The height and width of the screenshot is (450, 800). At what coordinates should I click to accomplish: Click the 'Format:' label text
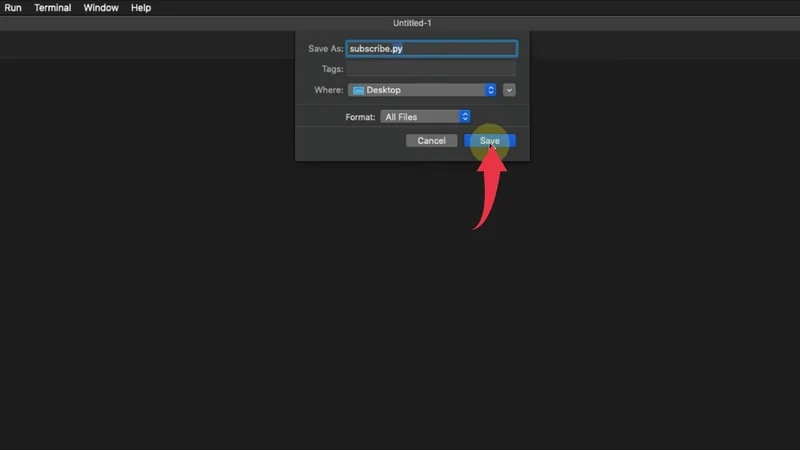tap(360, 117)
